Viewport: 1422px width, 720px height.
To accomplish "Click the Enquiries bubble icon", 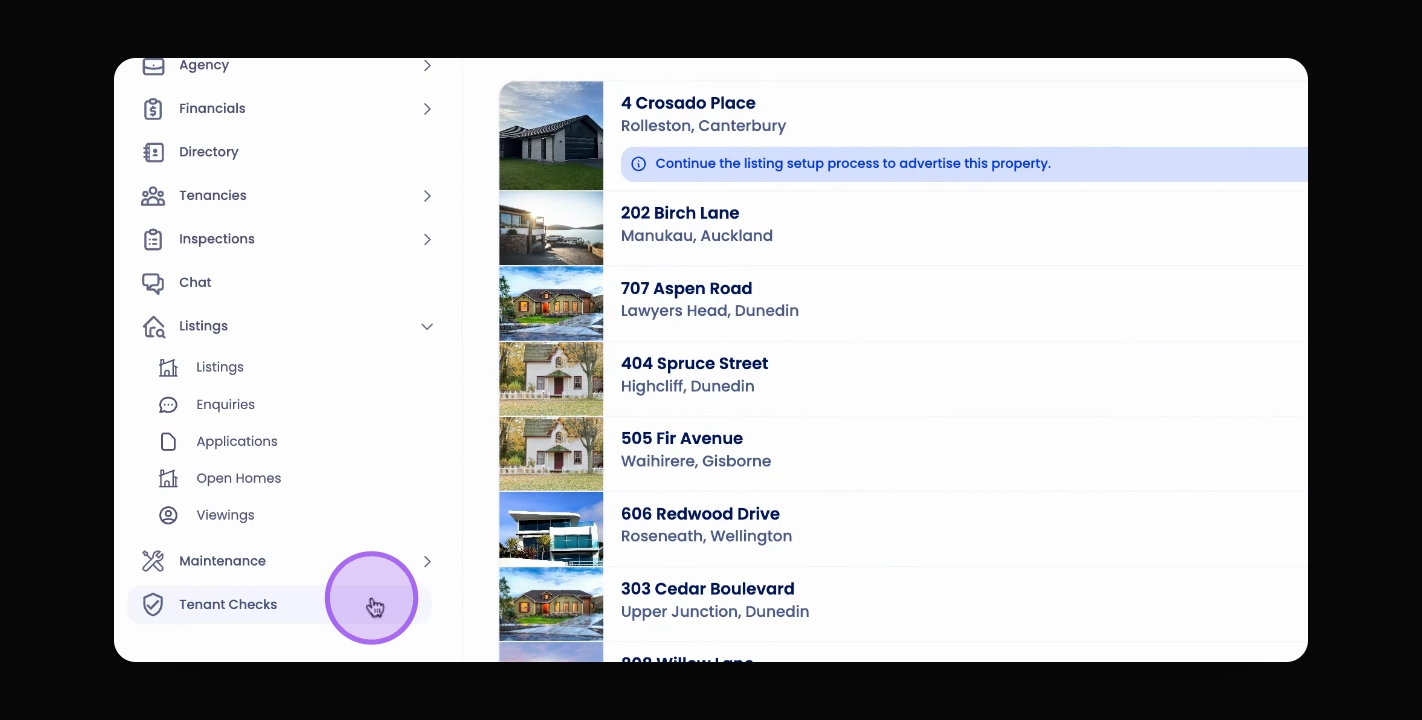I will (168, 405).
